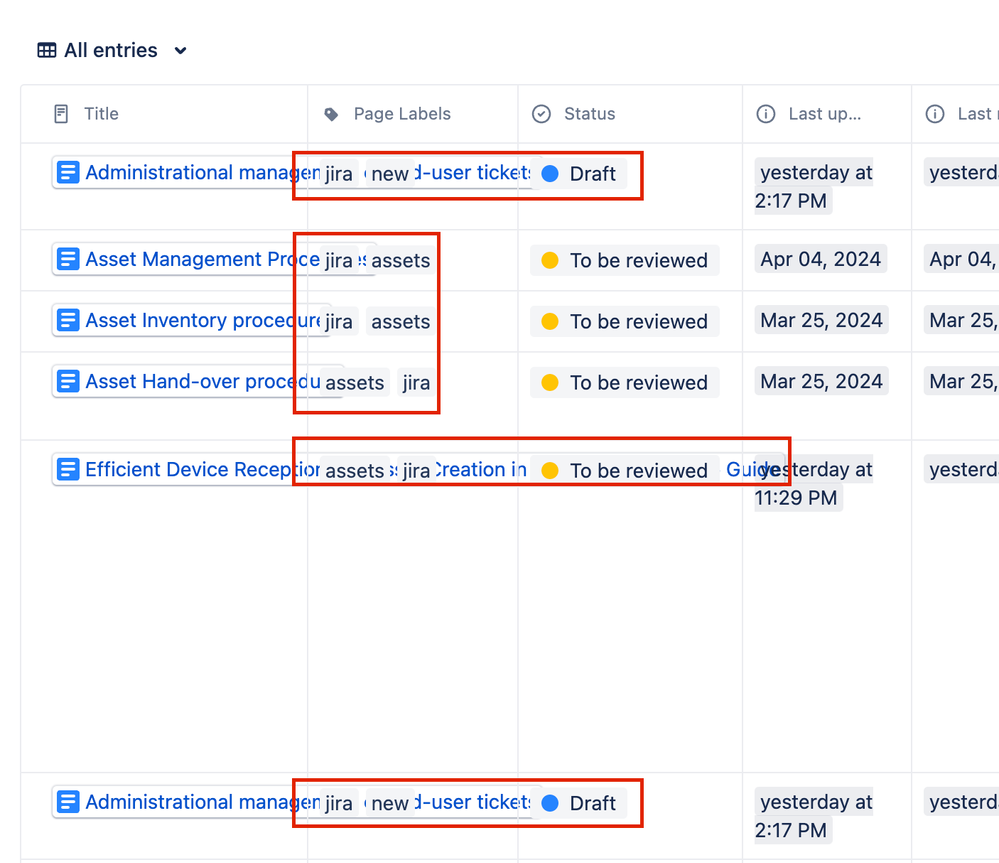999x863 pixels.
Task: Click To be reviewed status of Asset Management Process
Action: click(625, 260)
